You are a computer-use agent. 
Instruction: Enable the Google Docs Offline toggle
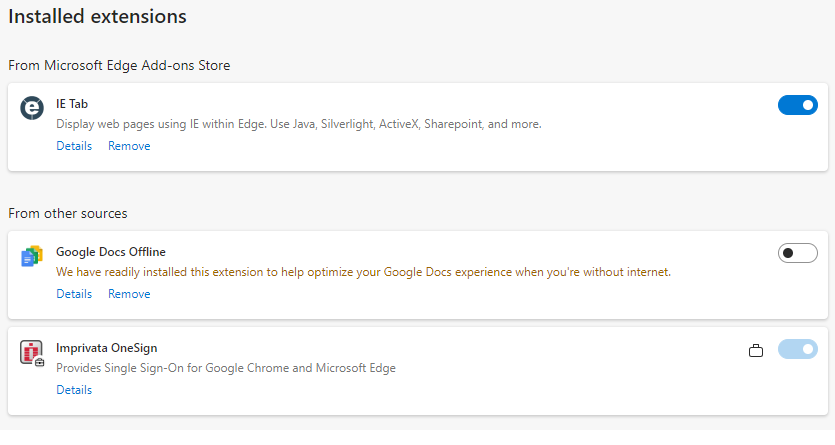pos(797,253)
